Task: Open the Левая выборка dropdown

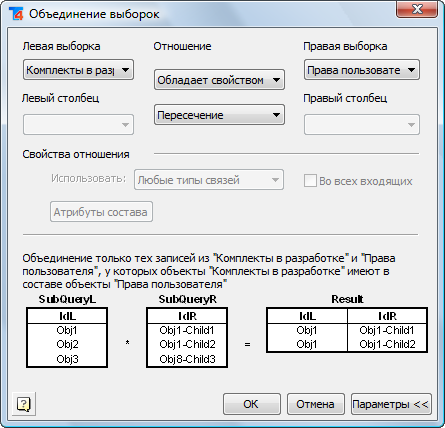Action: (78, 70)
